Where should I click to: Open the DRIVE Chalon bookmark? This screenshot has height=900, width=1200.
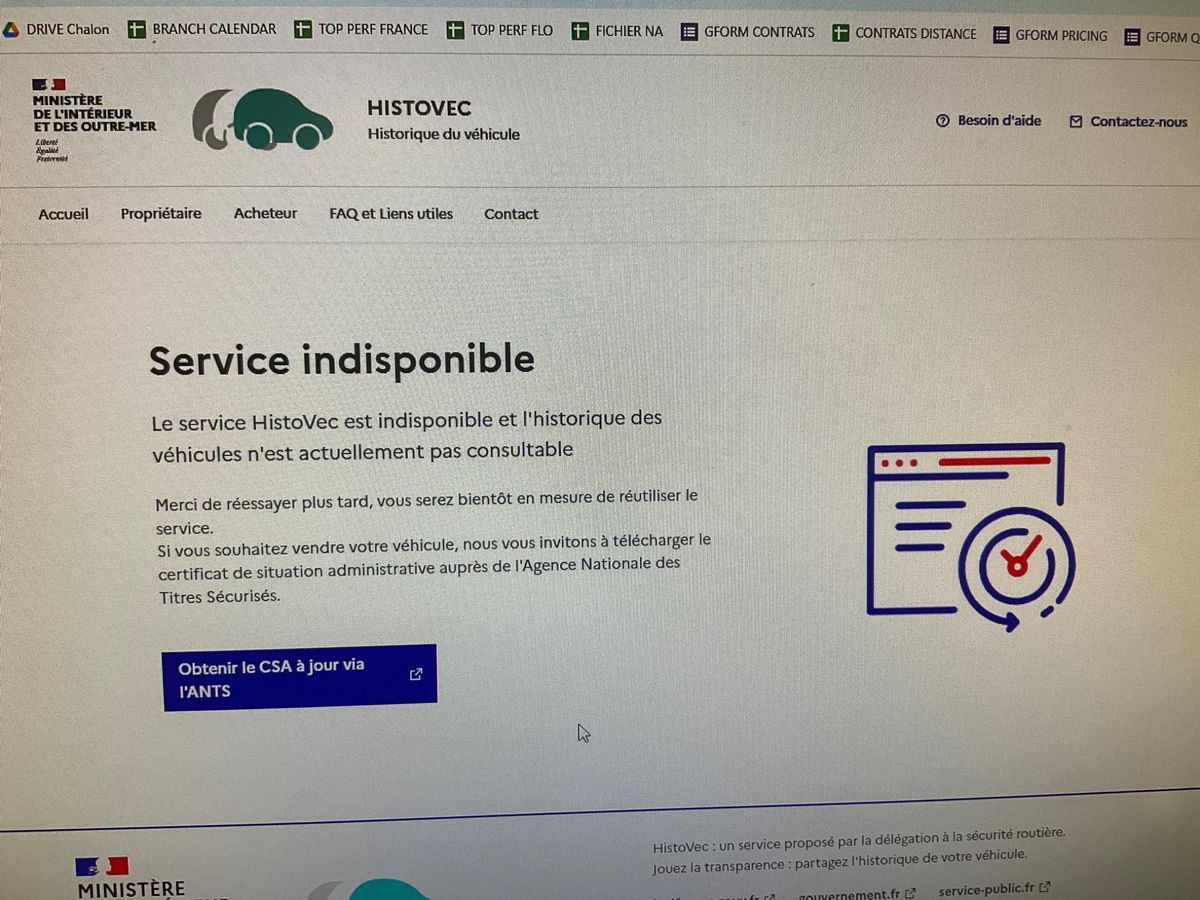coord(56,29)
